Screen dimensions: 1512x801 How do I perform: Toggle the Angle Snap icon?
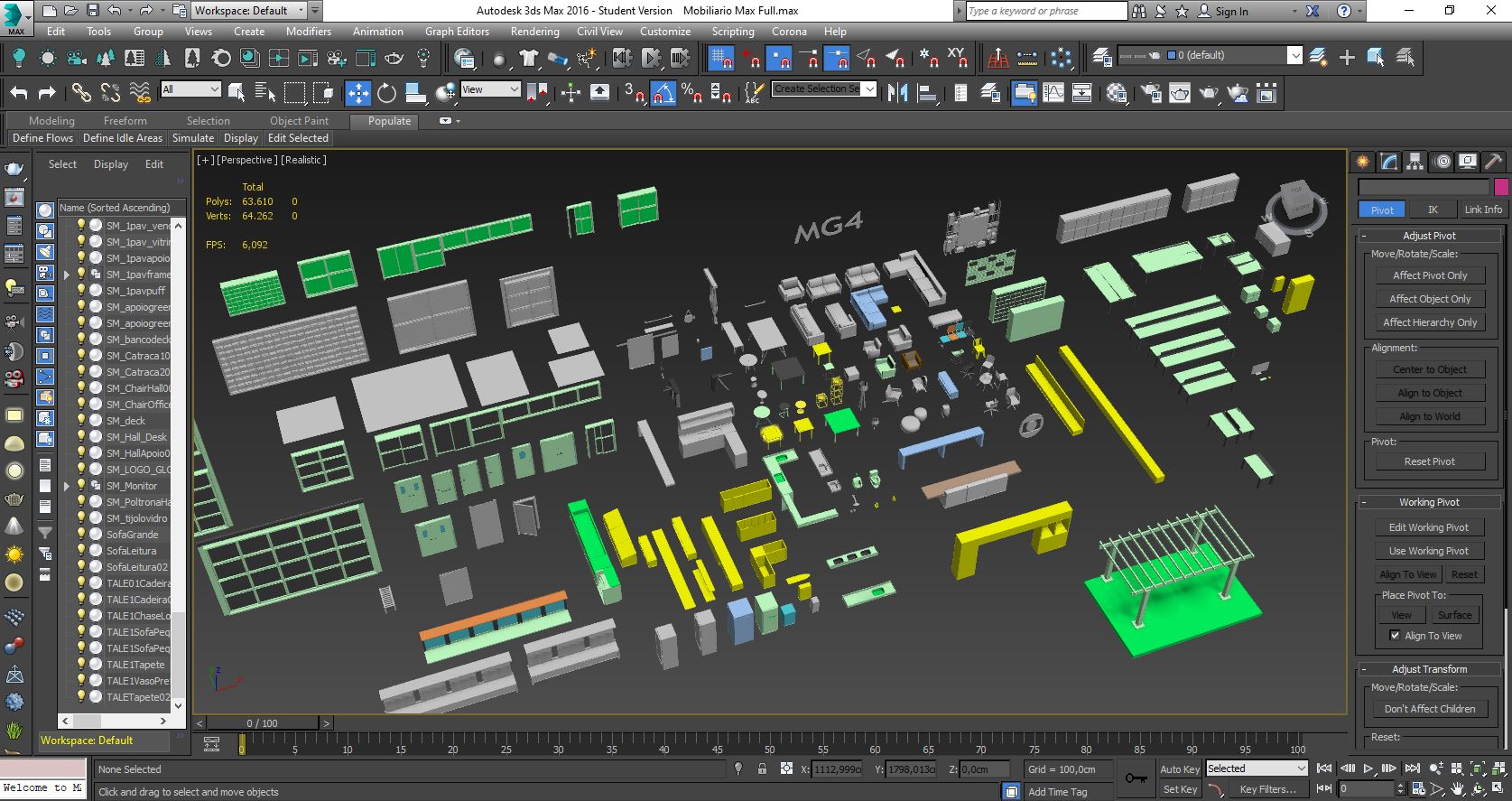tap(663, 93)
